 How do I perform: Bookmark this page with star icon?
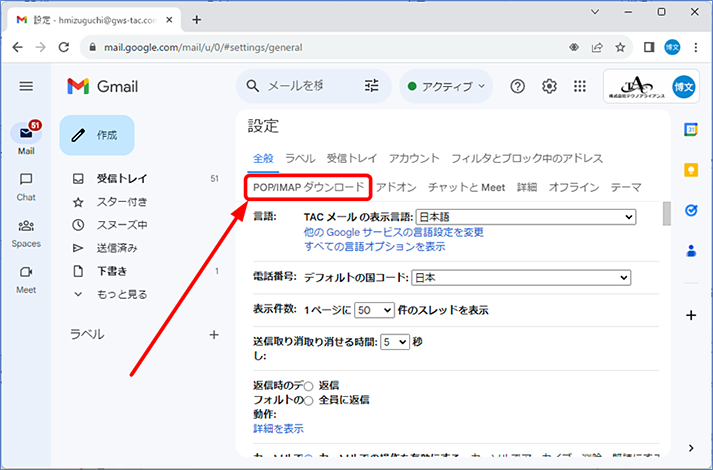tap(620, 47)
